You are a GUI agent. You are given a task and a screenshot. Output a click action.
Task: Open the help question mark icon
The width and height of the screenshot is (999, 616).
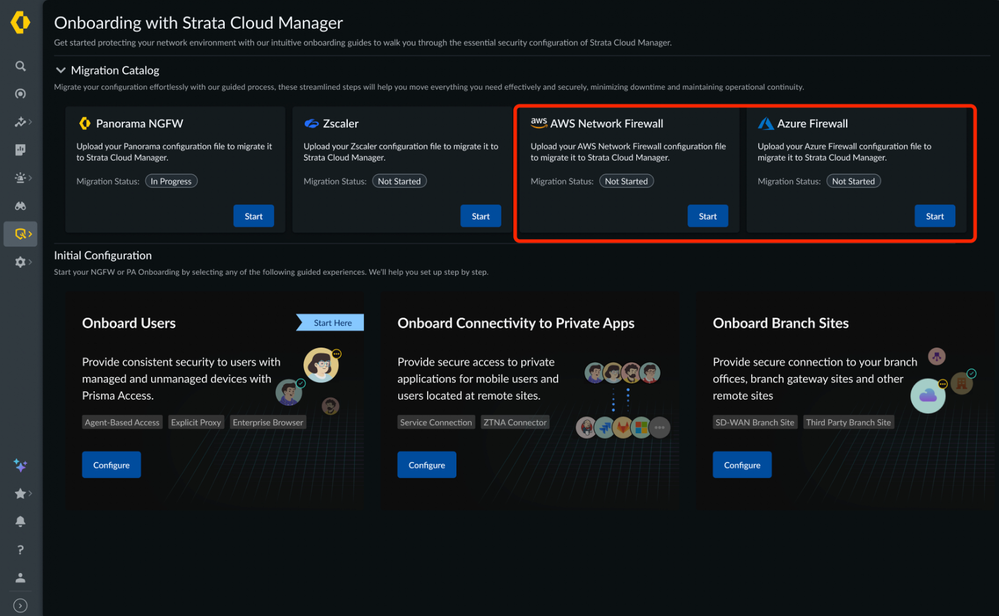(x=20, y=550)
